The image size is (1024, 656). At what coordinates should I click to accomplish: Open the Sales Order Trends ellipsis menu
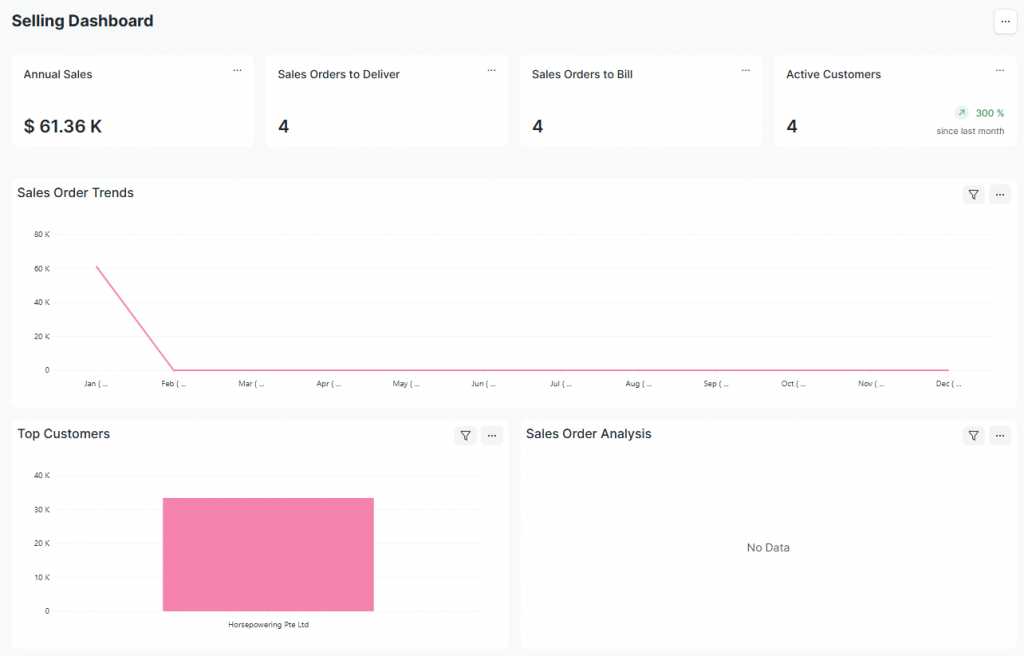(x=999, y=194)
